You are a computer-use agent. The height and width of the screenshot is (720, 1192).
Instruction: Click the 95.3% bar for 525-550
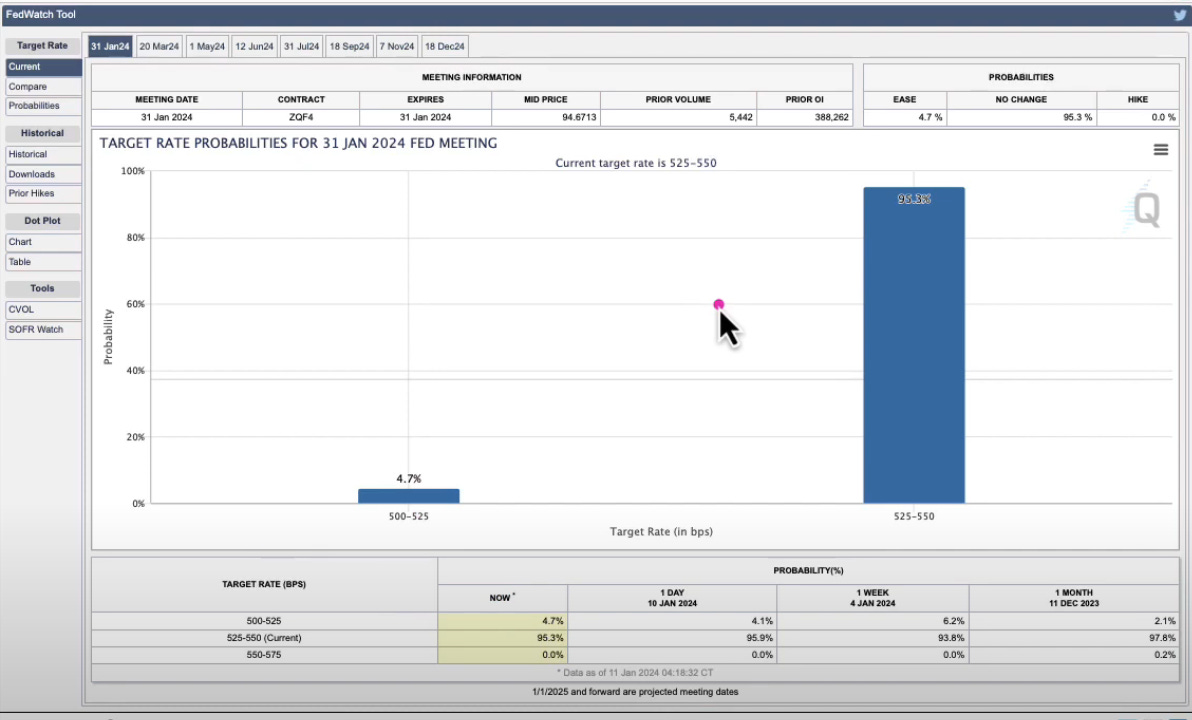point(914,345)
